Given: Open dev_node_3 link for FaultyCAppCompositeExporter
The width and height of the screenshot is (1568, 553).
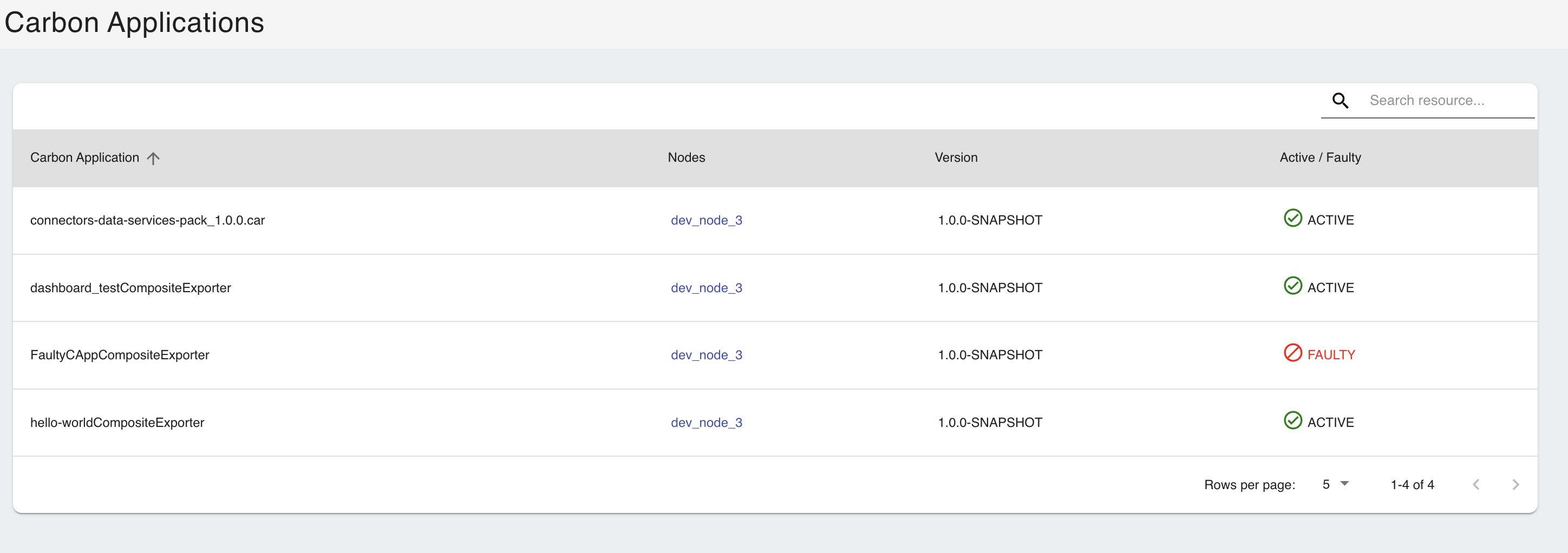Looking at the screenshot, I should point(706,354).
